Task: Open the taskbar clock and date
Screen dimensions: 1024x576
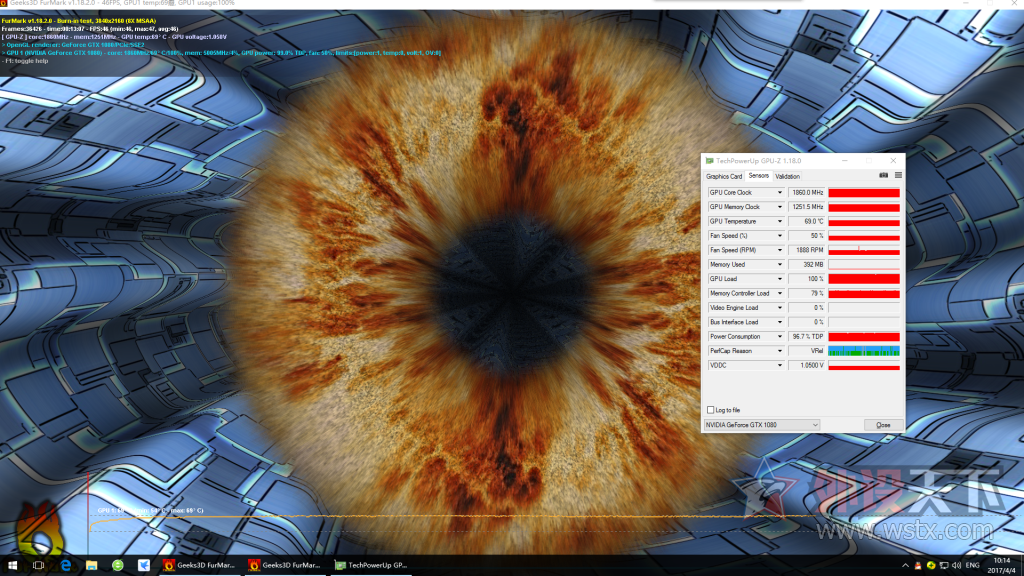Action: click(x=1002, y=566)
